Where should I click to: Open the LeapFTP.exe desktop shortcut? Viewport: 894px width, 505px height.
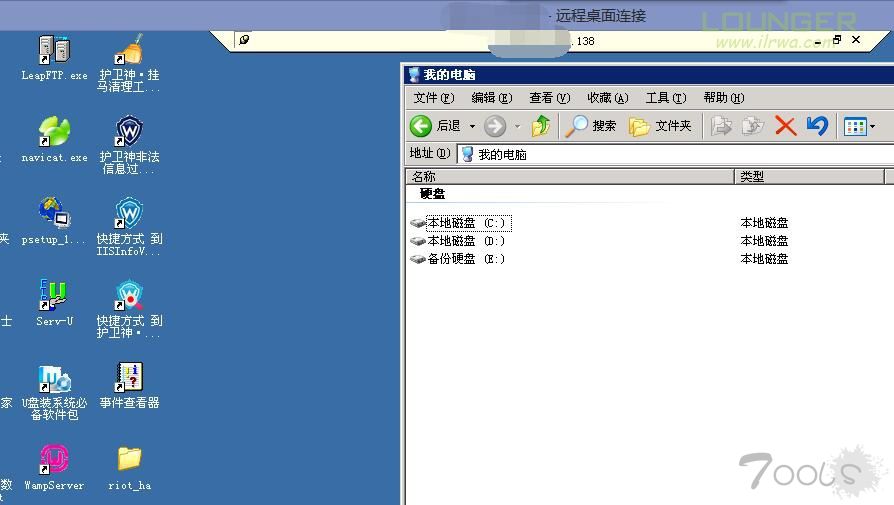pos(54,50)
